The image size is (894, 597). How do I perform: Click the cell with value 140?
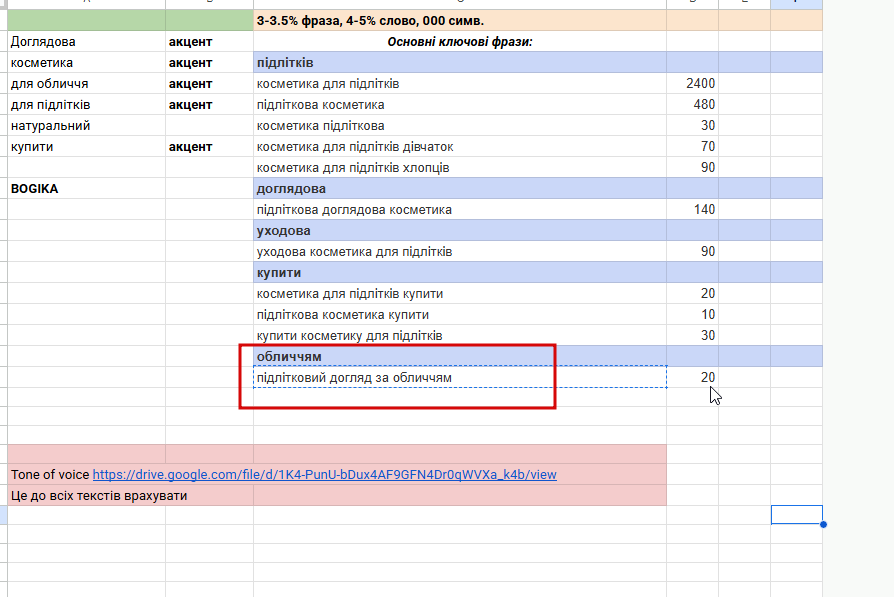(x=692, y=210)
